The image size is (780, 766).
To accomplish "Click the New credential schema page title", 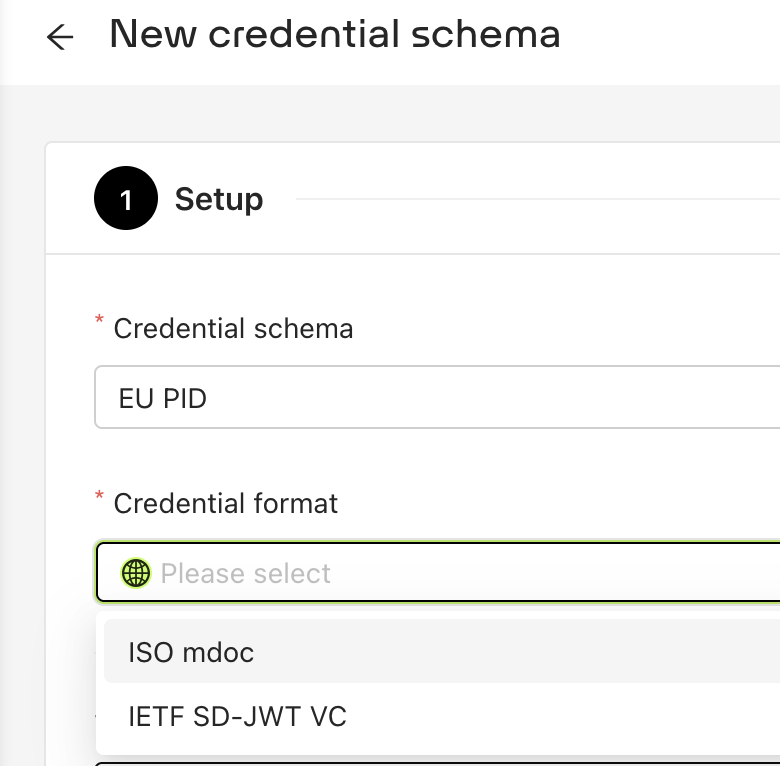I will (x=335, y=35).
